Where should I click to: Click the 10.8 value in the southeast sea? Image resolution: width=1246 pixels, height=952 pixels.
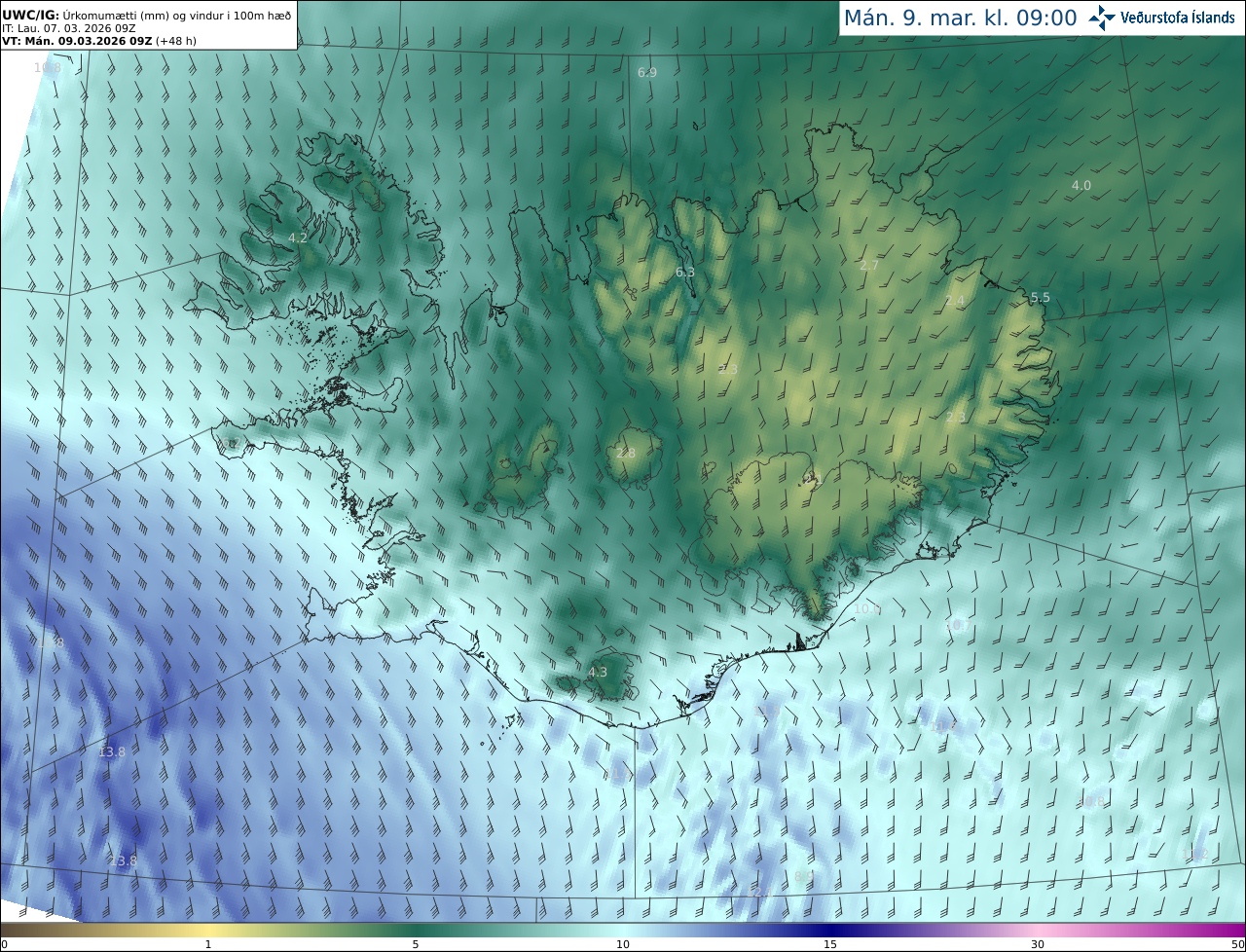(x=1092, y=801)
